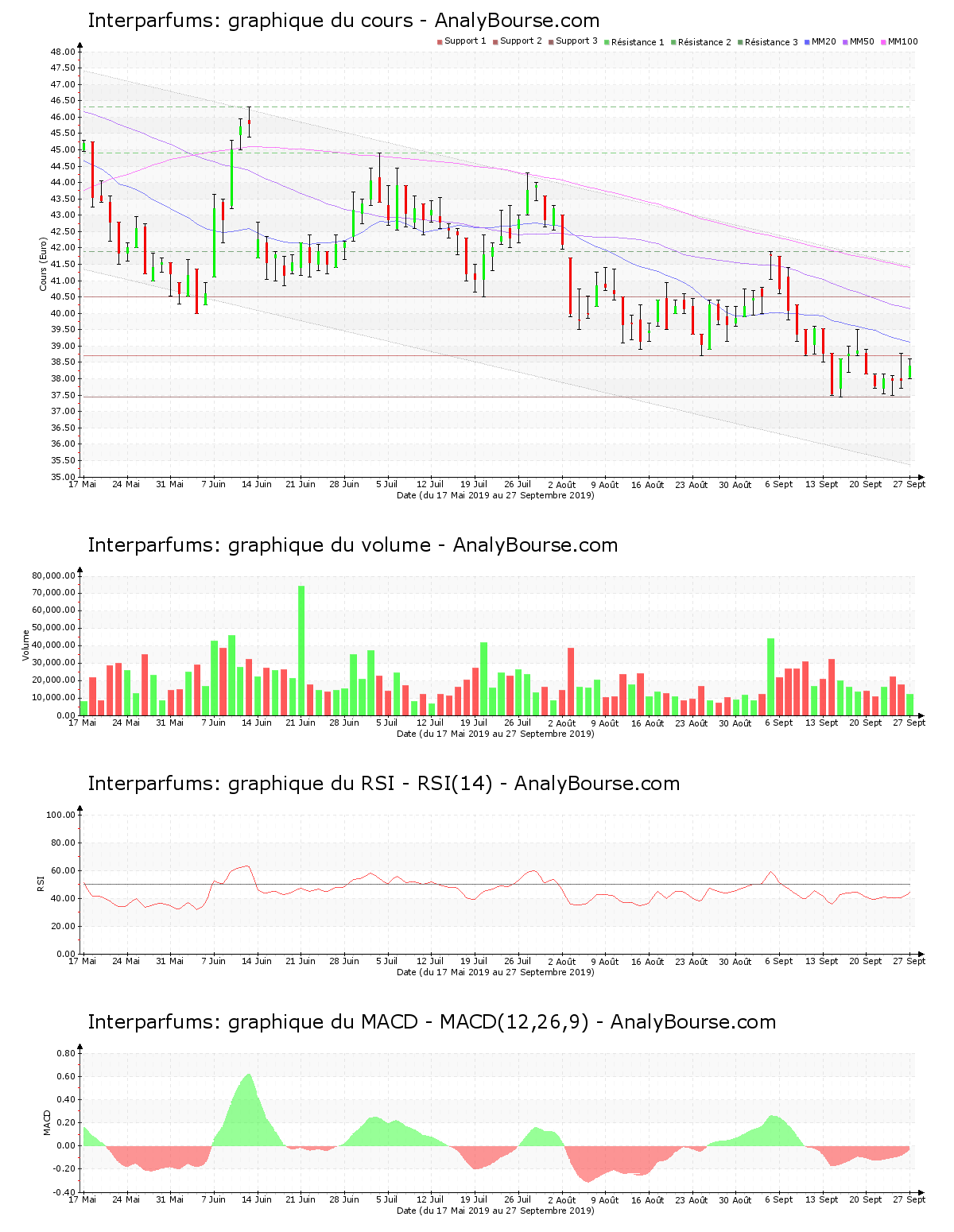
Task: Click the date range caption under the MACD chart
Action: (495, 1211)
